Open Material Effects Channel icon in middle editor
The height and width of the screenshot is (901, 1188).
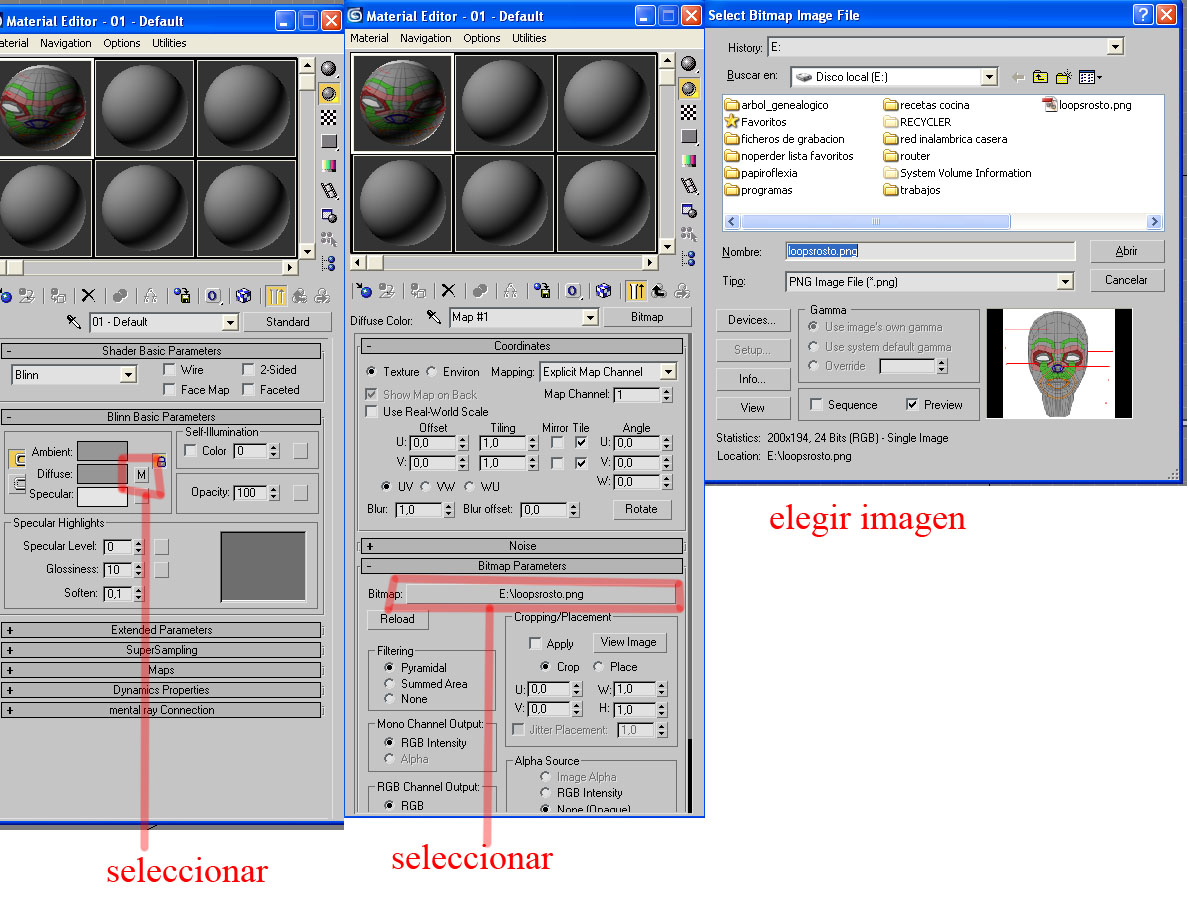(x=573, y=291)
